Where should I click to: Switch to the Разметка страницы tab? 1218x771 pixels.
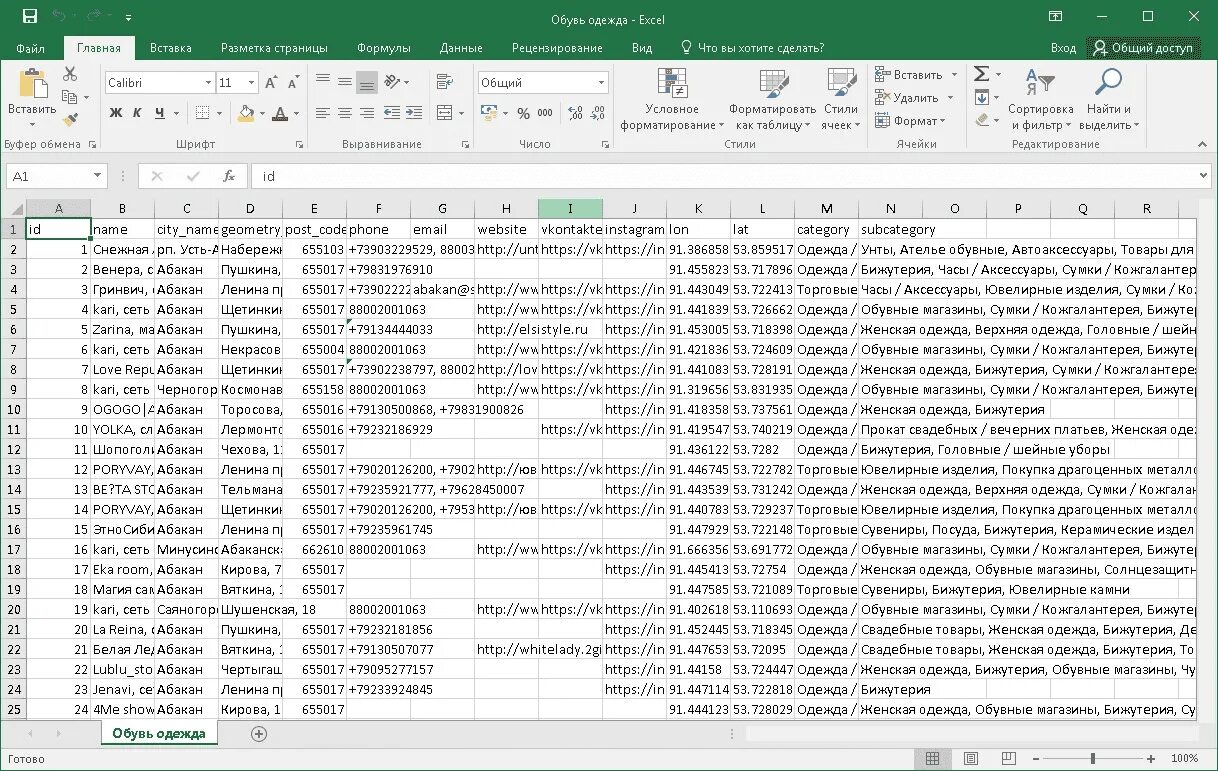point(274,48)
